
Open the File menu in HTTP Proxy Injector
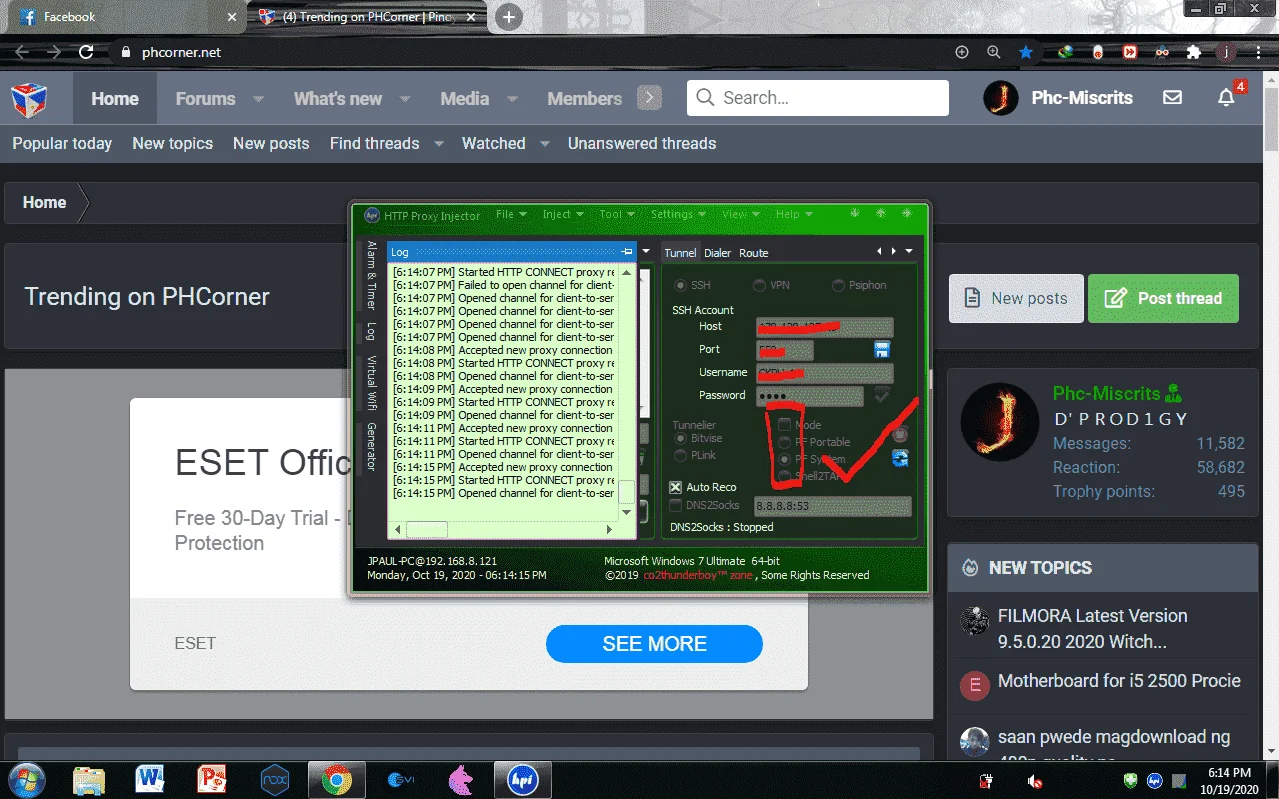511,214
